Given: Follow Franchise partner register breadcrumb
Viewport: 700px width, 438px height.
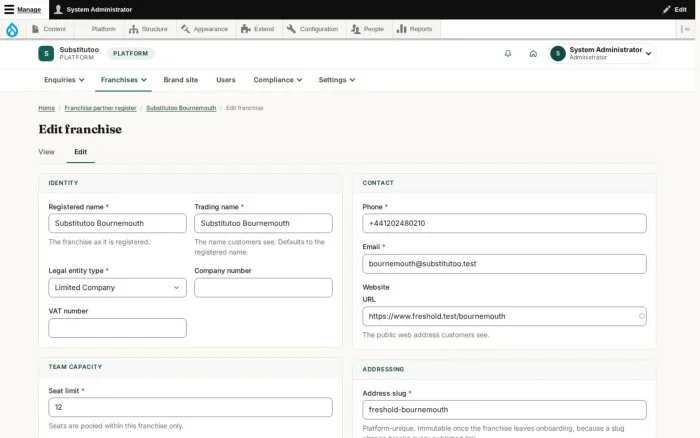Looking at the screenshot, I should point(100,108).
